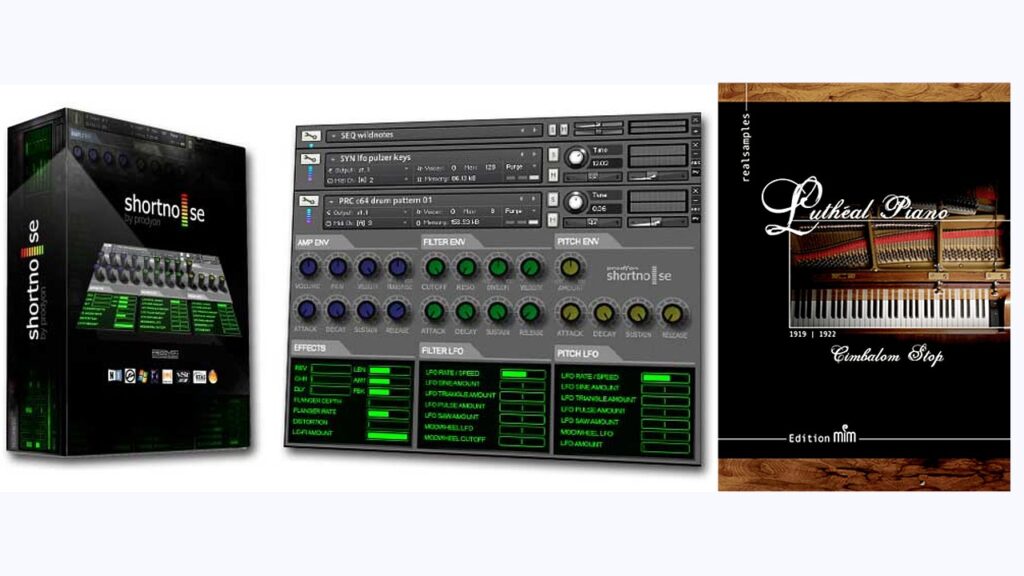Click the AMP ENV Volume knob
Image resolution: width=1024 pixels, height=576 pixels.
[308, 266]
